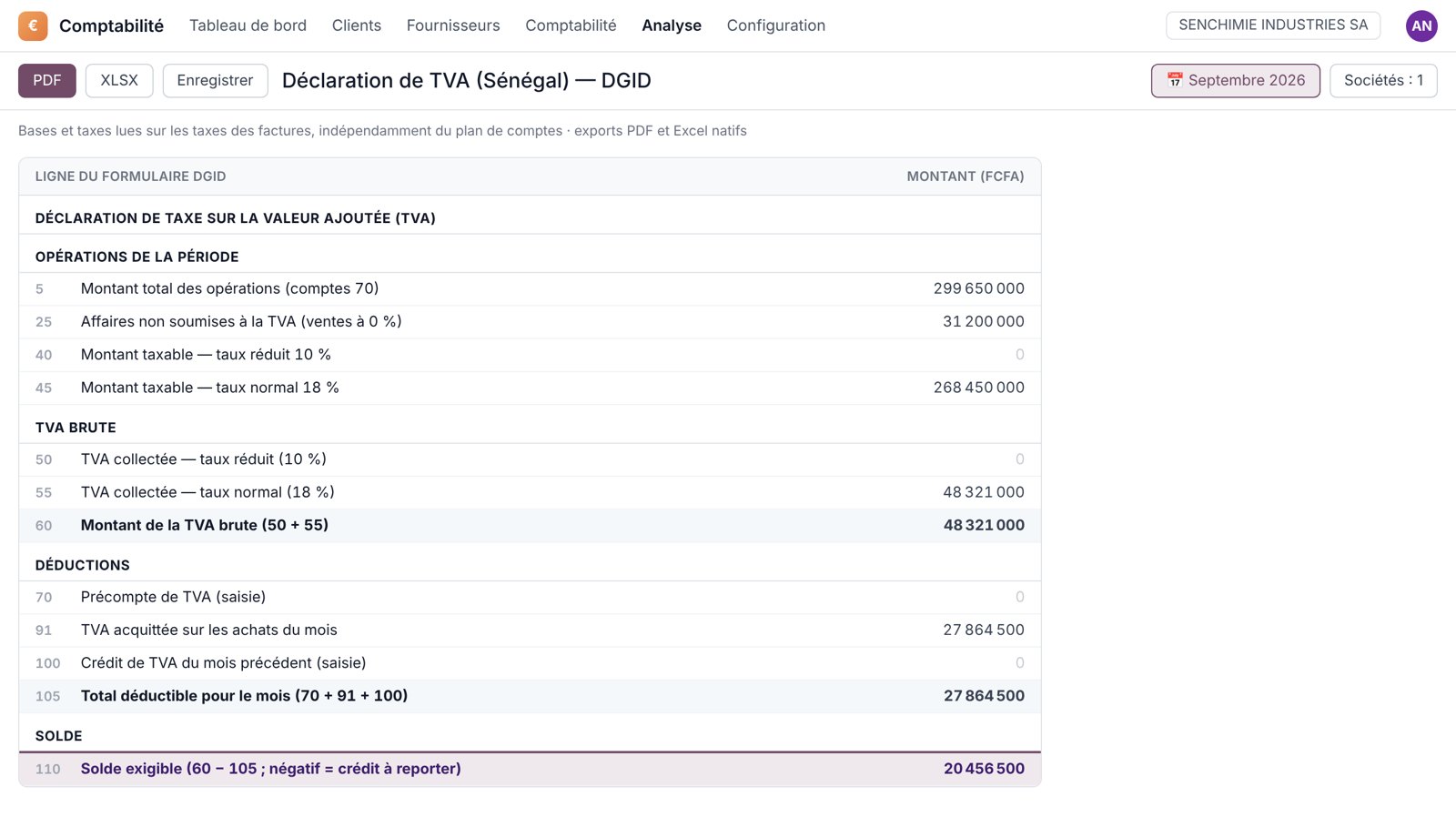Select the Solde exigible row line 110

click(x=530, y=769)
